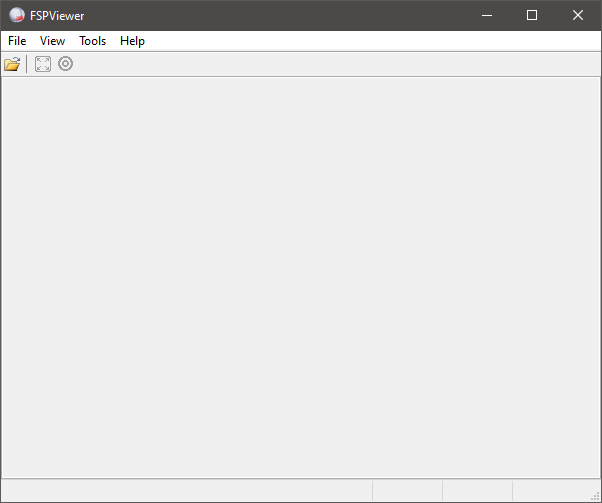
Task: Close the FSPViewer window
Action: 578,15
